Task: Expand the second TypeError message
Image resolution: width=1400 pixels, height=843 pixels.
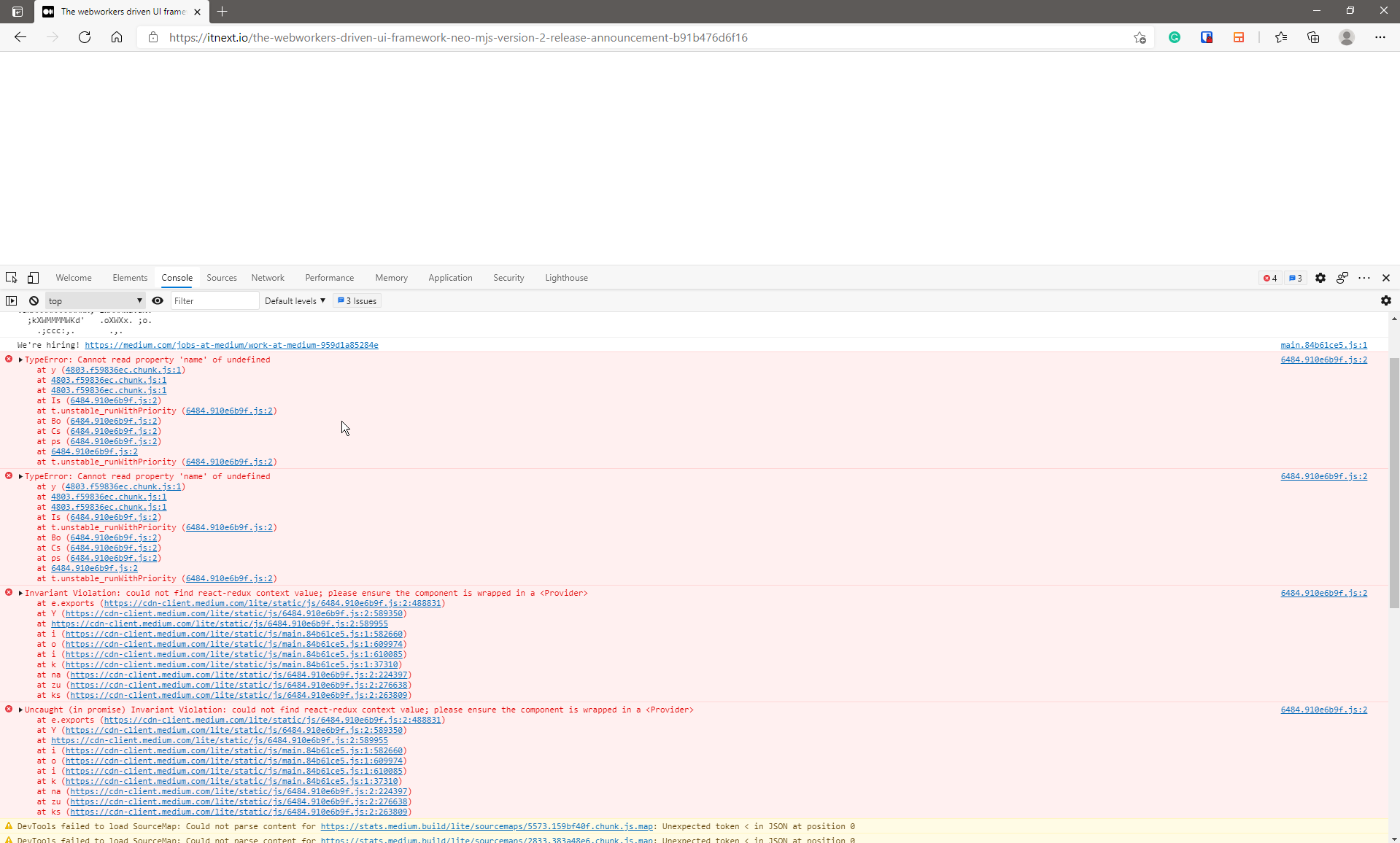Action: pos(20,476)
